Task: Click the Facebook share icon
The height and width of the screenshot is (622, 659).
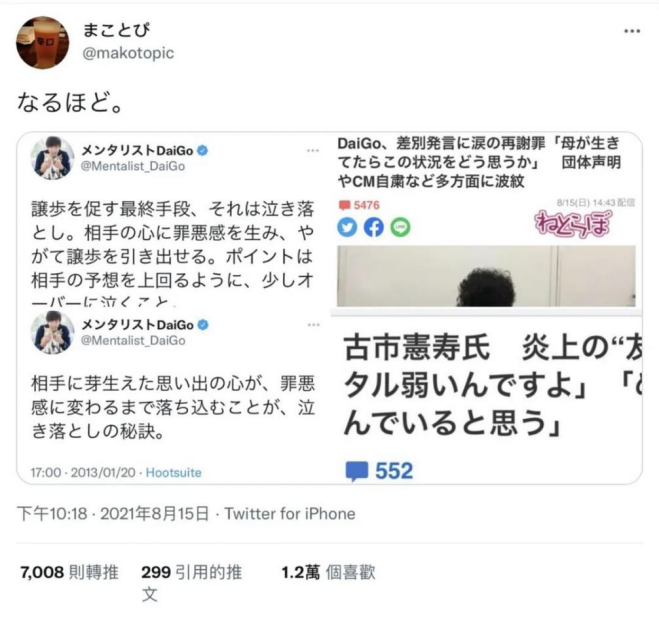Action: coord(374,227)
